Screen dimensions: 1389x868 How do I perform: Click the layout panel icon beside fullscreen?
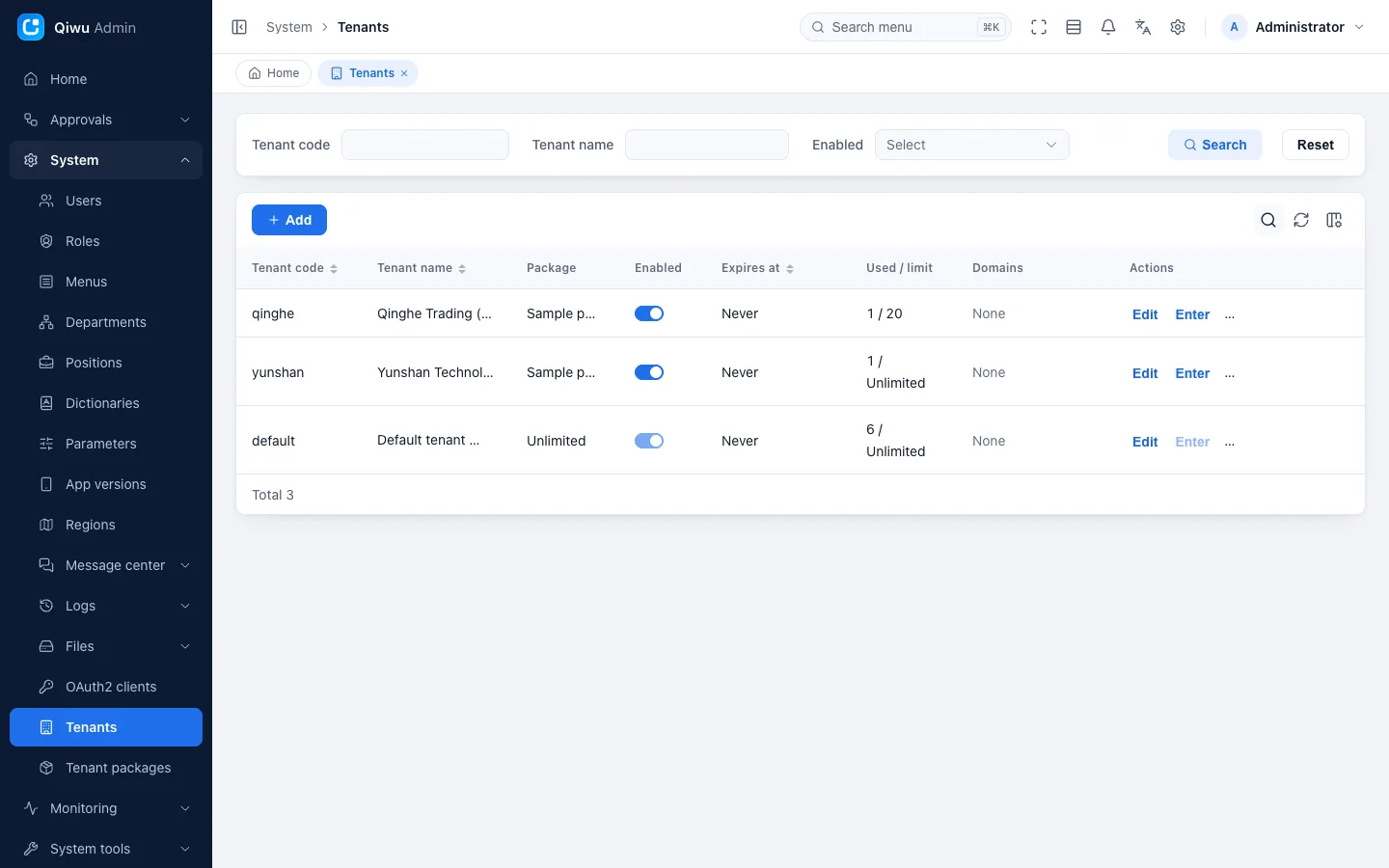(x=1074, y=27)
